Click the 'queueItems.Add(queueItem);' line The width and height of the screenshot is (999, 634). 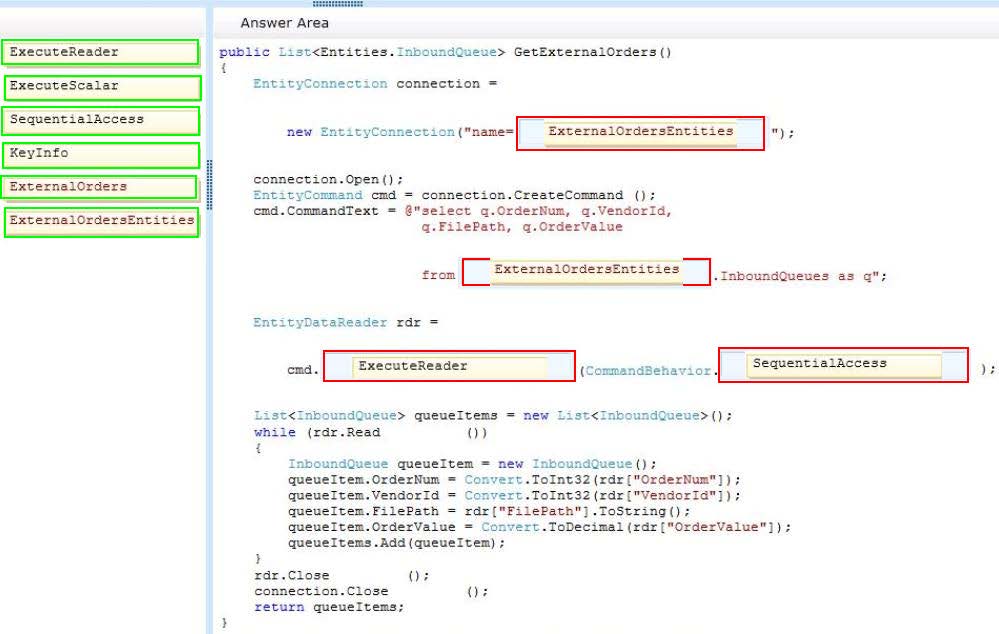(396, 544)
